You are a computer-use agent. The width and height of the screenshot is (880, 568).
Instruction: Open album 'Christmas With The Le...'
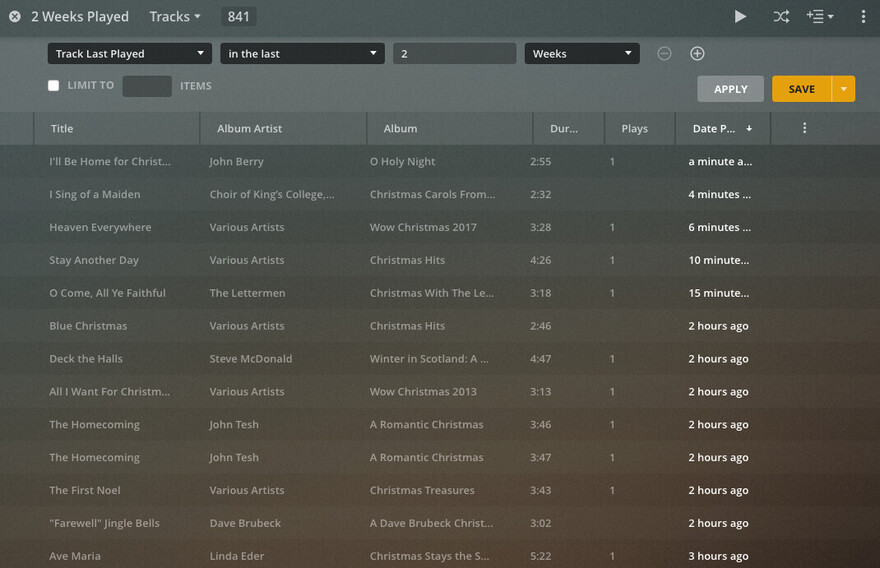click(432, 293)
